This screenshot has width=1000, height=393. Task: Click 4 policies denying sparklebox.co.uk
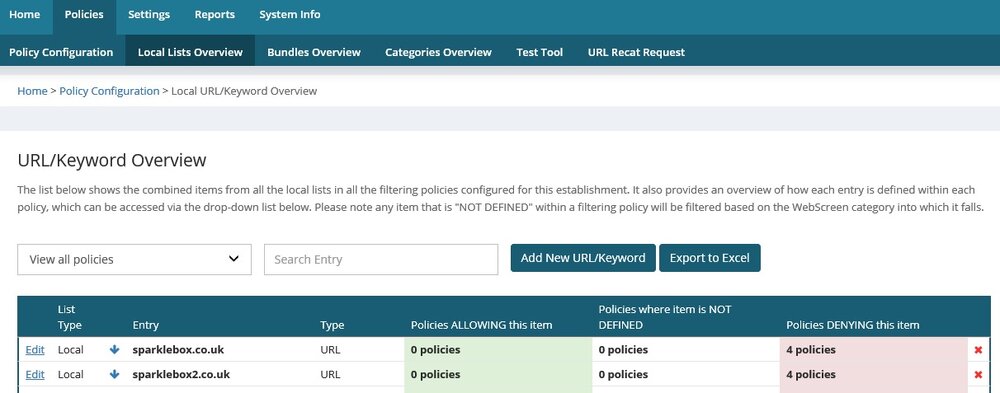coord(811,350)
